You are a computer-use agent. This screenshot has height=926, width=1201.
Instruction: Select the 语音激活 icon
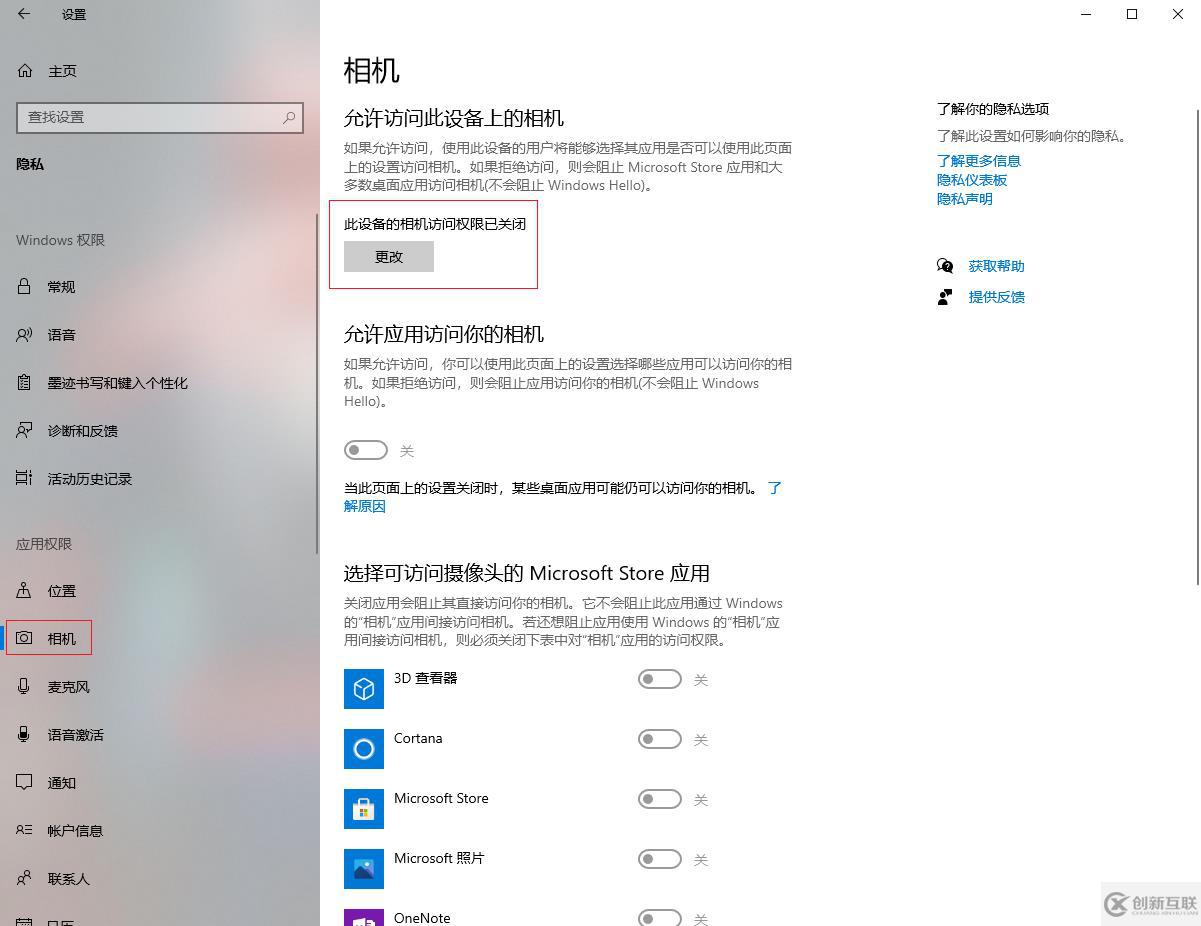pos(25,735)
